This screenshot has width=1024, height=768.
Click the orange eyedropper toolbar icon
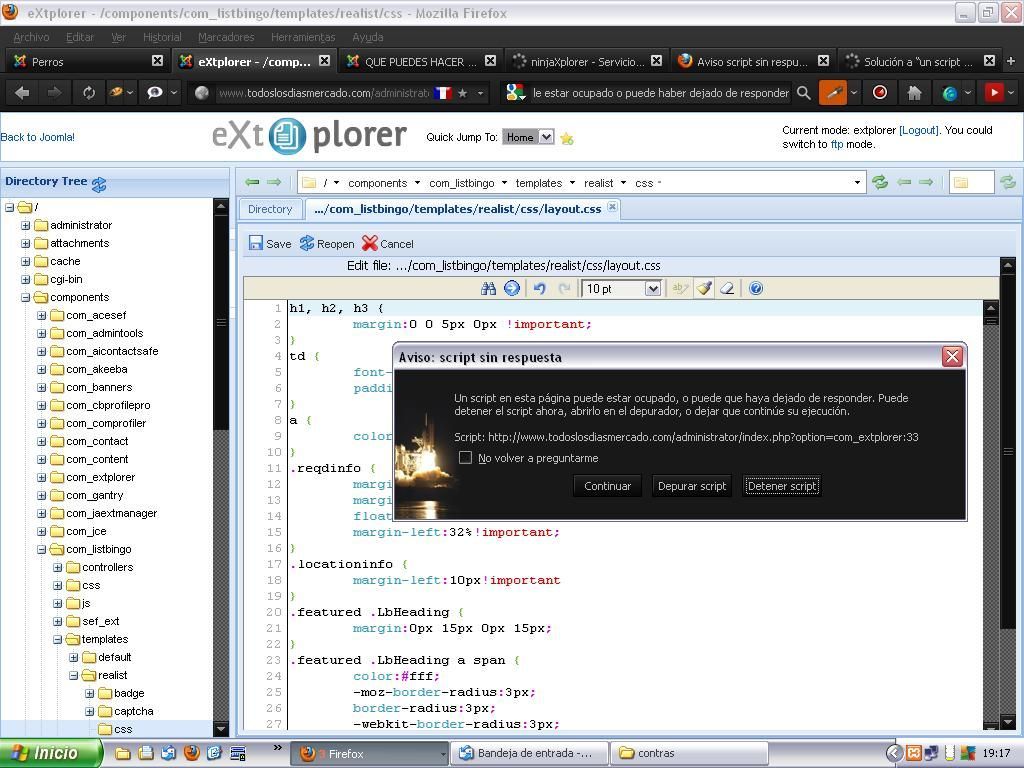click(833, 93)
